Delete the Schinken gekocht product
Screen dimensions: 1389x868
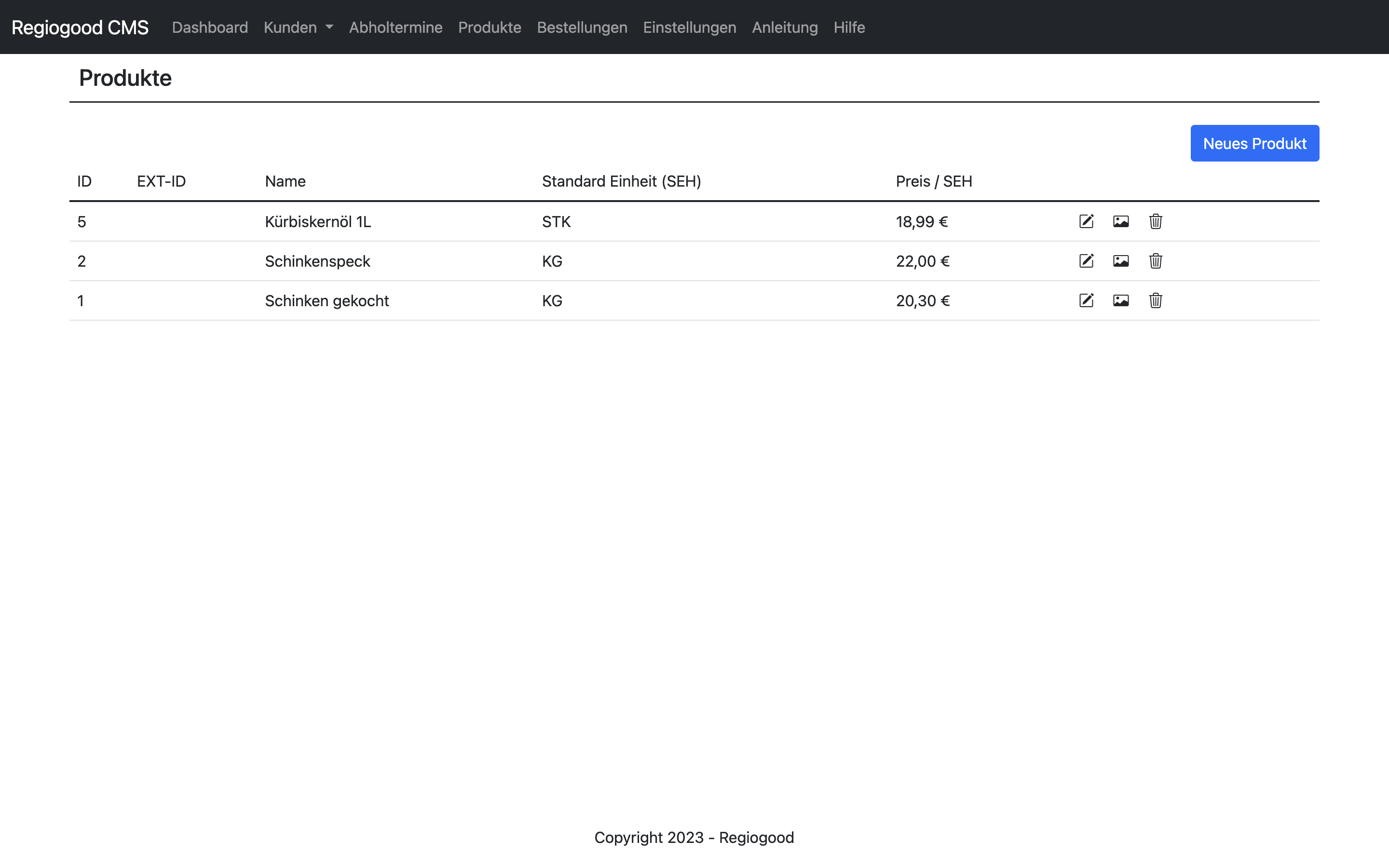[1156, 301]
